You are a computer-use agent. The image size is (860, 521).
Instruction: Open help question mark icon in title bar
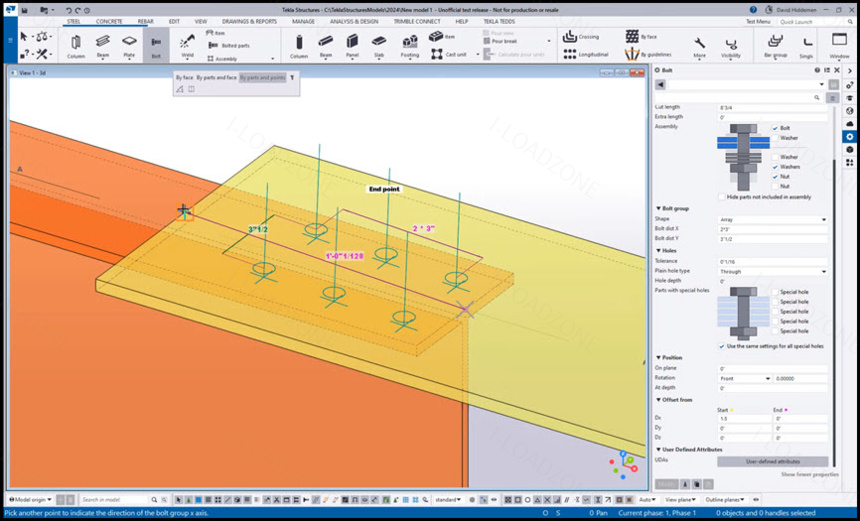click(753, 10)
